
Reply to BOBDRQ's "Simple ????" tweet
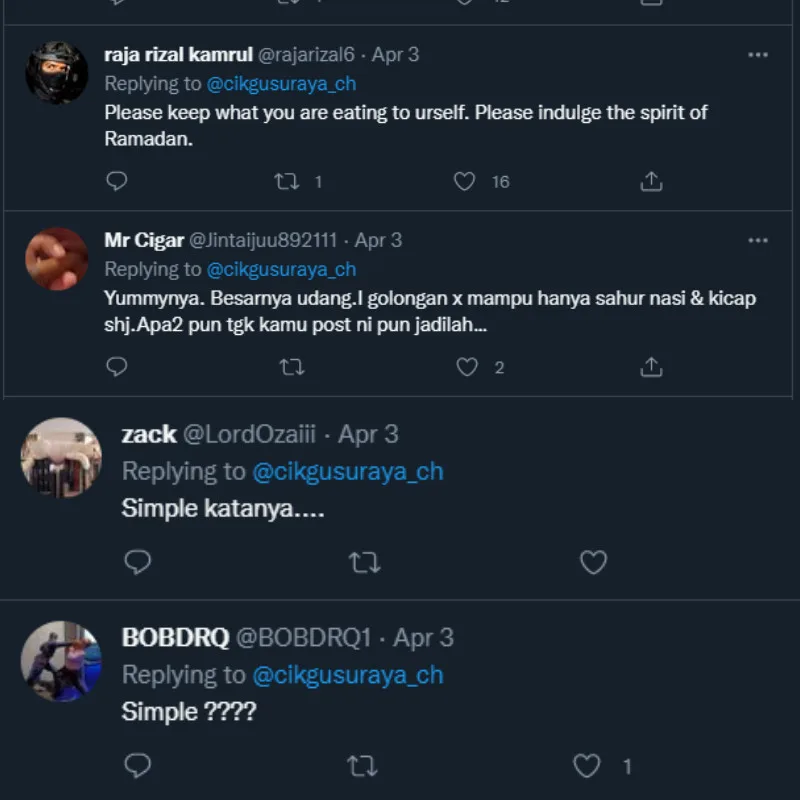[x=137, y=766]
